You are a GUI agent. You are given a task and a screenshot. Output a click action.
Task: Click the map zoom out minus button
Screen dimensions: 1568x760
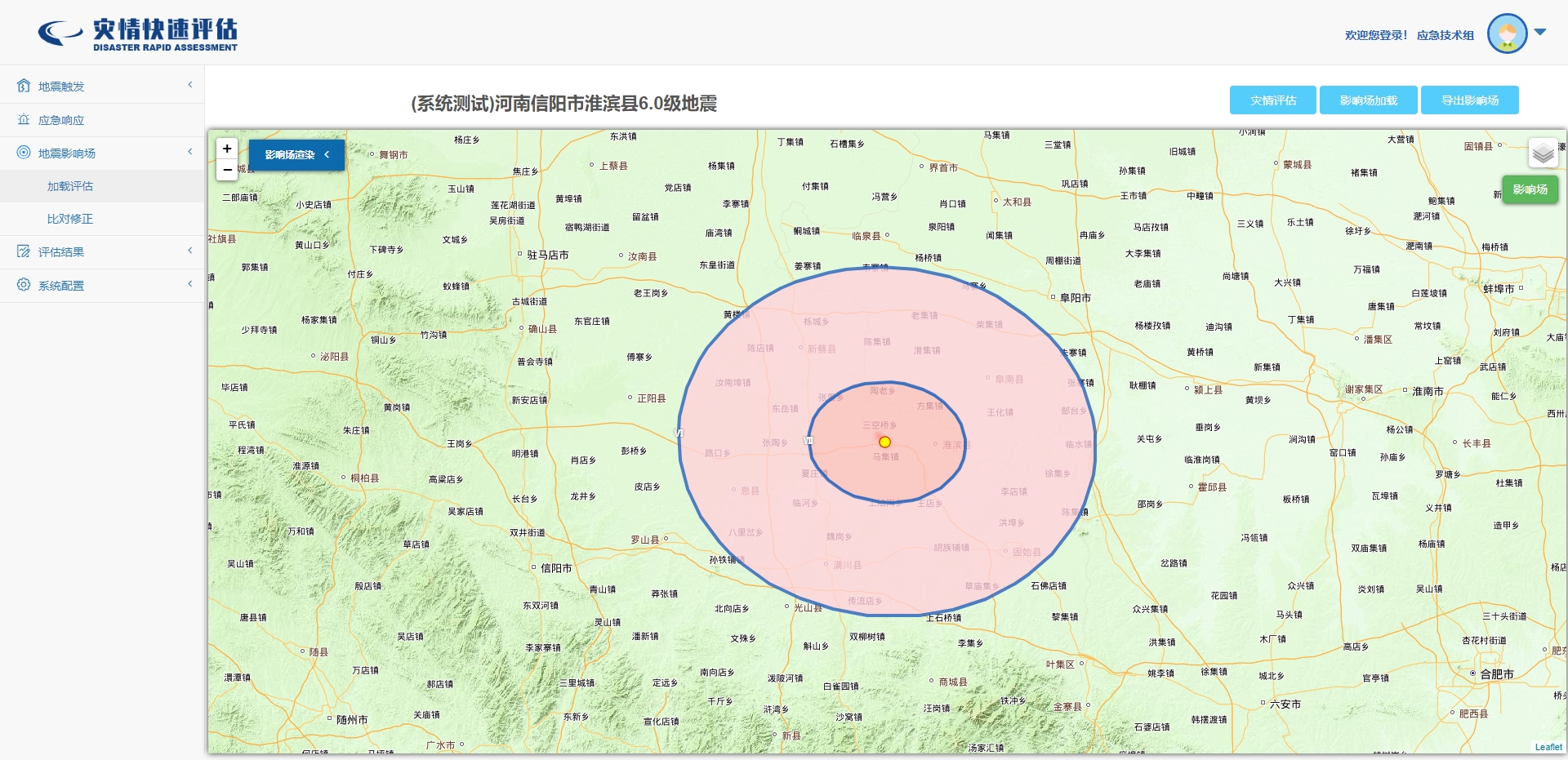(227, 170)
